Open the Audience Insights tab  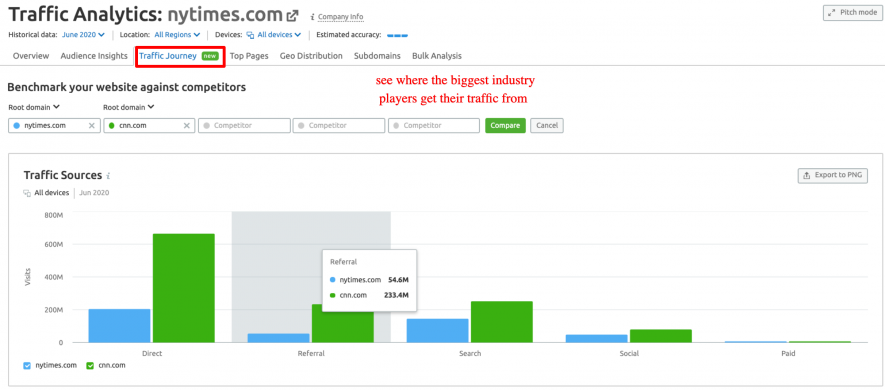point(94,56)
